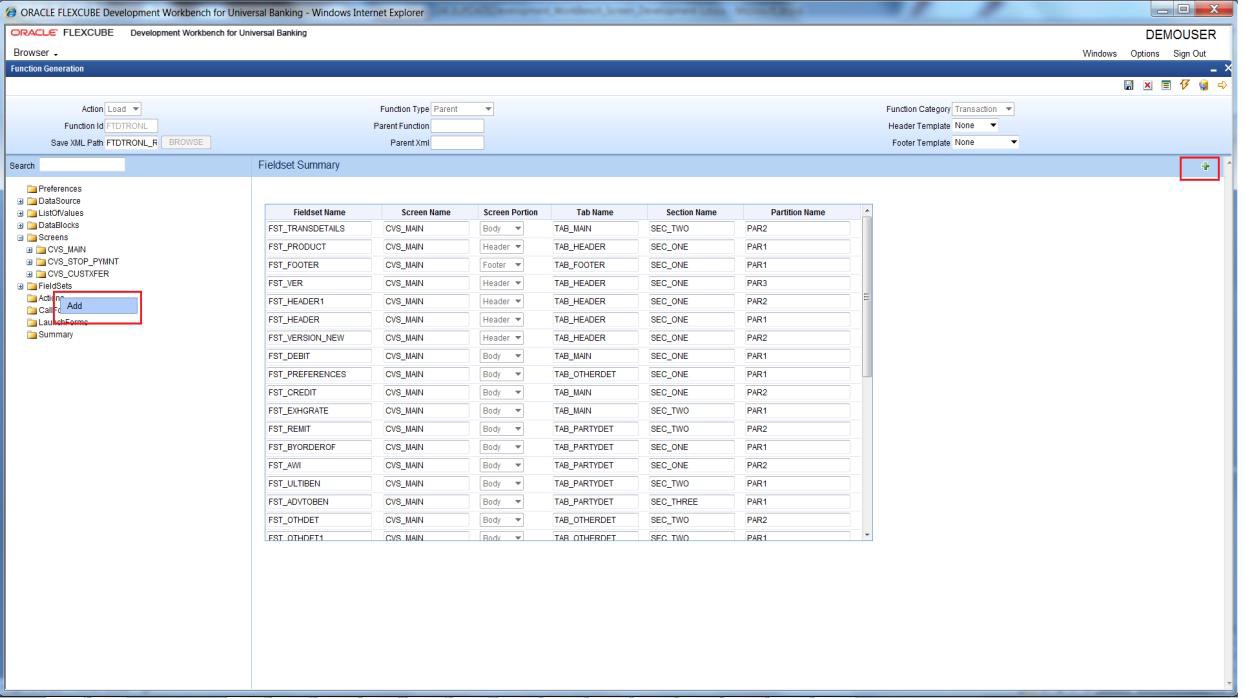Expand the DataBlocks tree node
Image resolution: width=1243 pixels, height=699 pixels.
coord(21,225)
